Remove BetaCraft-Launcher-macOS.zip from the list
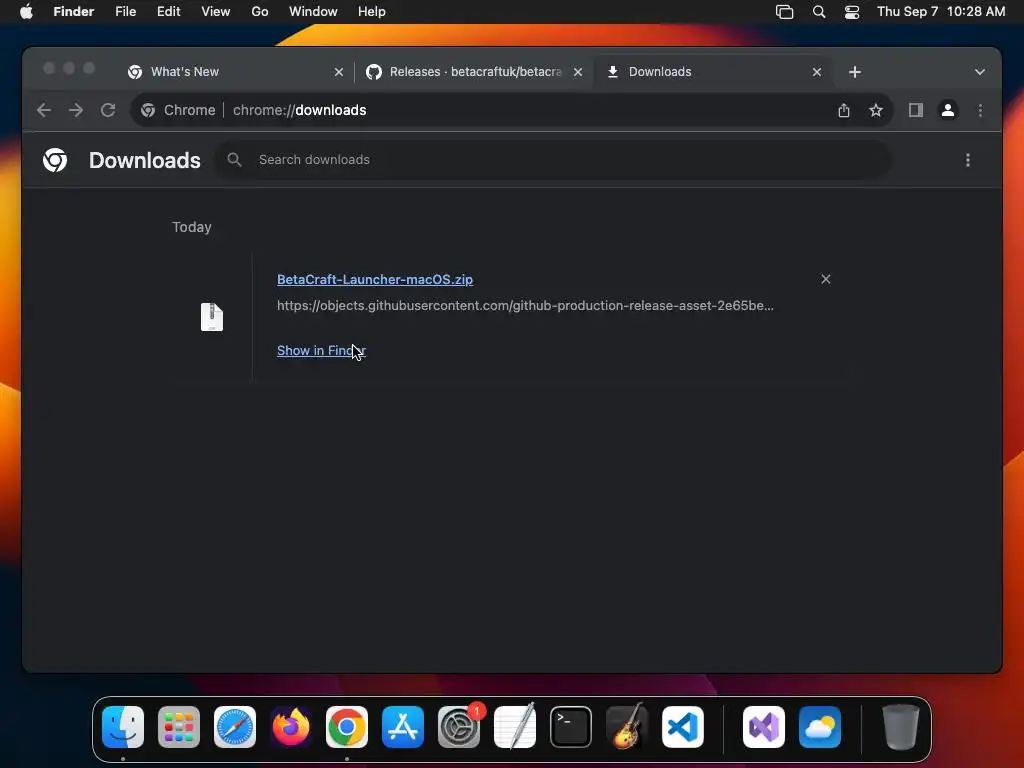The width and height of the screenshot is (1024, 768). [x=825, y=280]
